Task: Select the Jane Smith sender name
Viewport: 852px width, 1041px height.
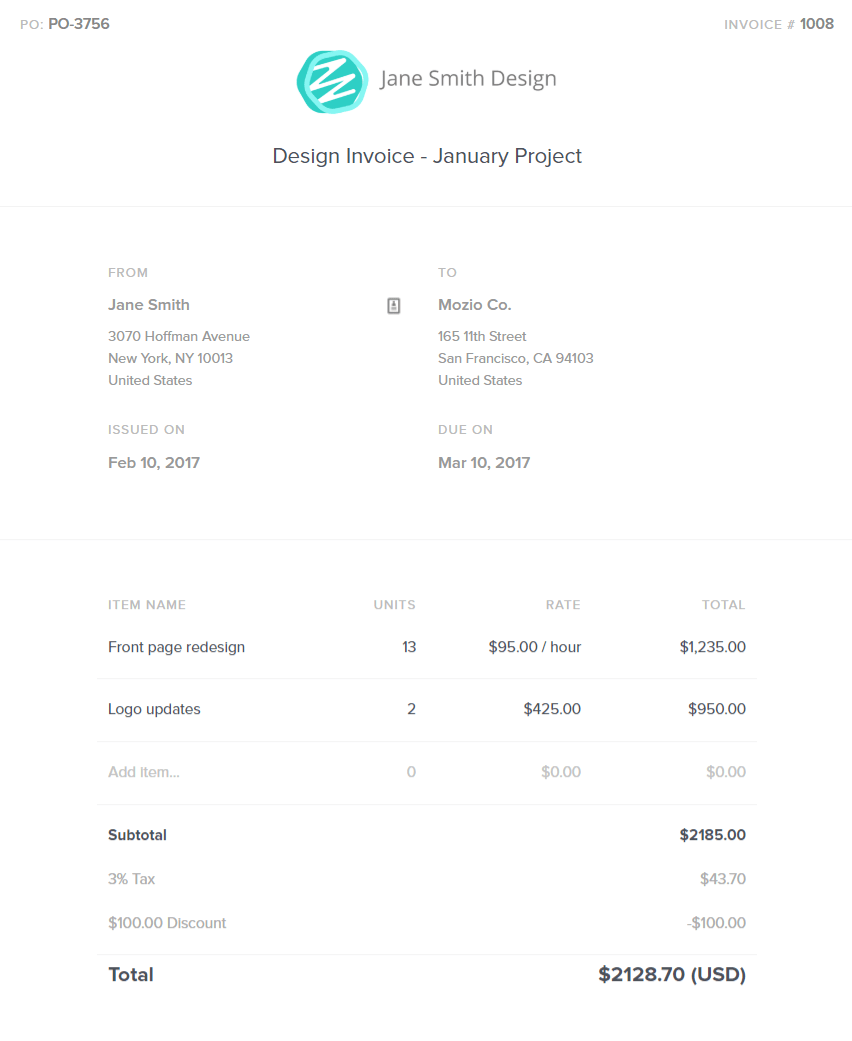Action: 149,305
